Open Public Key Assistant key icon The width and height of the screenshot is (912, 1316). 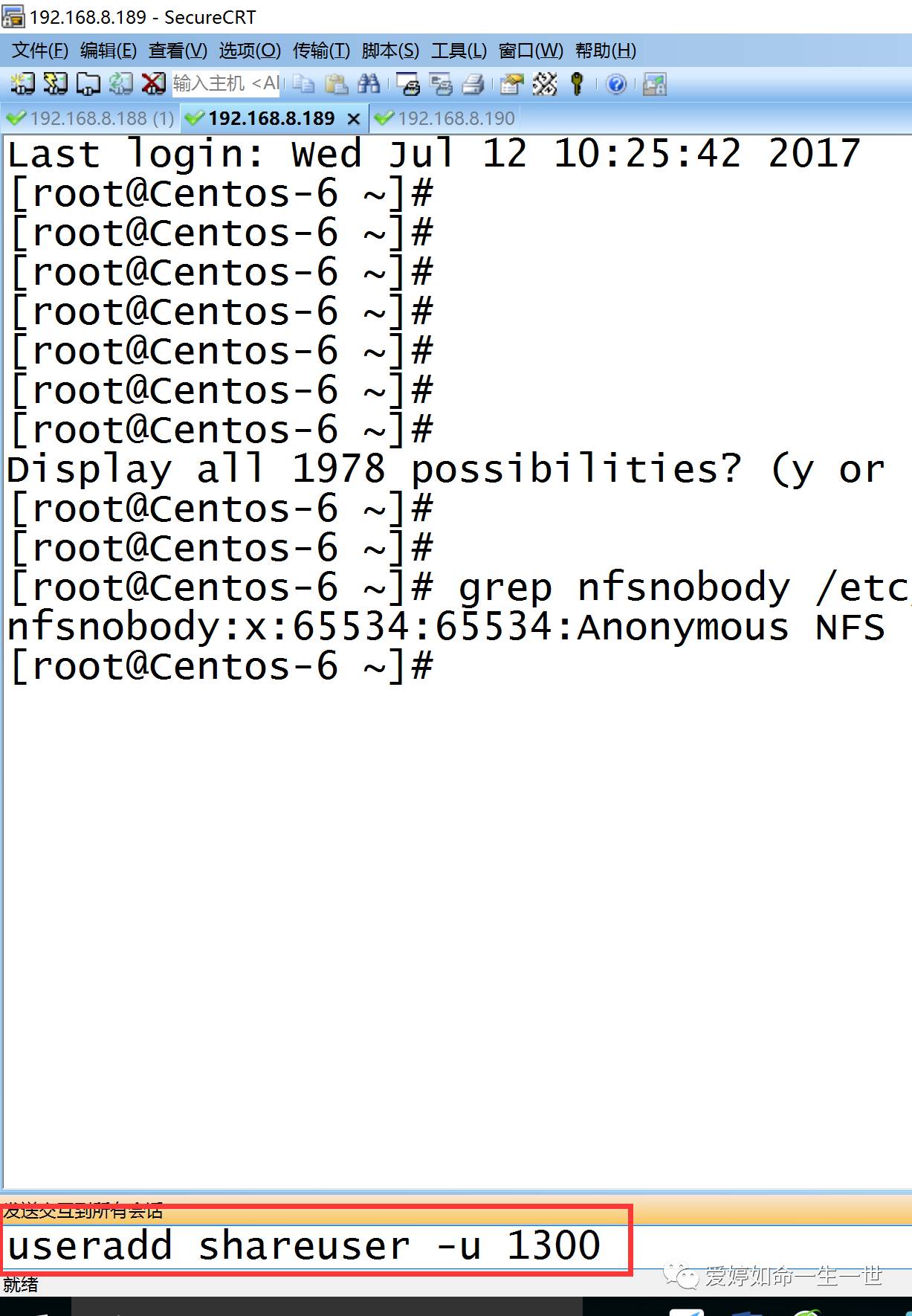(x=577, y=84)
